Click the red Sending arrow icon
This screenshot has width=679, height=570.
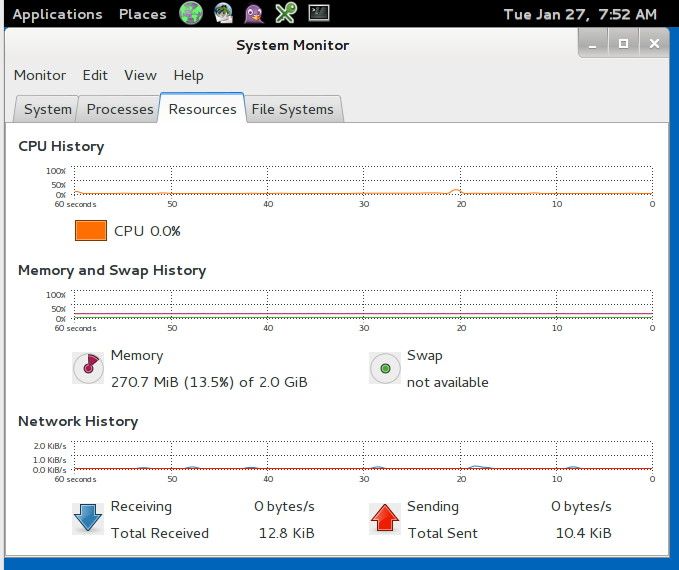click(x=384, y=518)
